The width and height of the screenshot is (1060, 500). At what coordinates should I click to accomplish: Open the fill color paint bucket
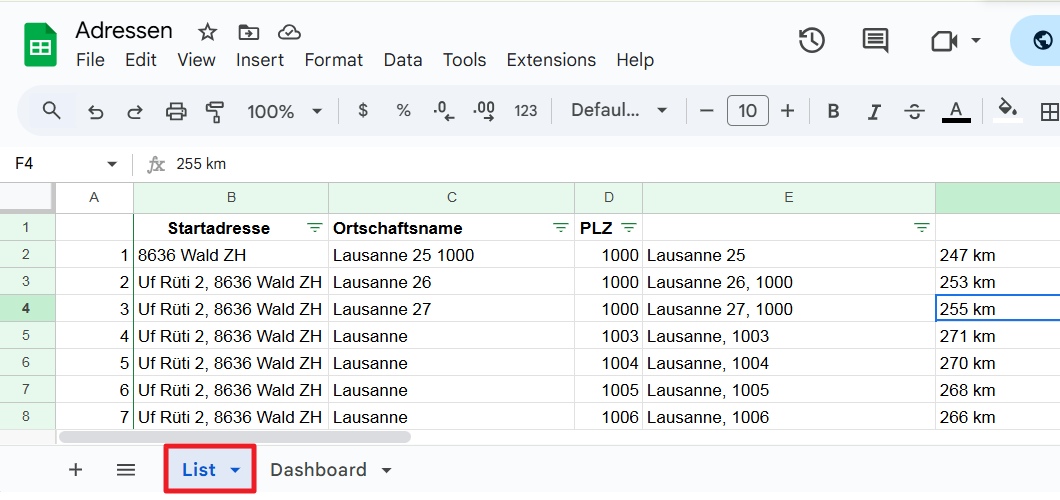click(1008, 109)
